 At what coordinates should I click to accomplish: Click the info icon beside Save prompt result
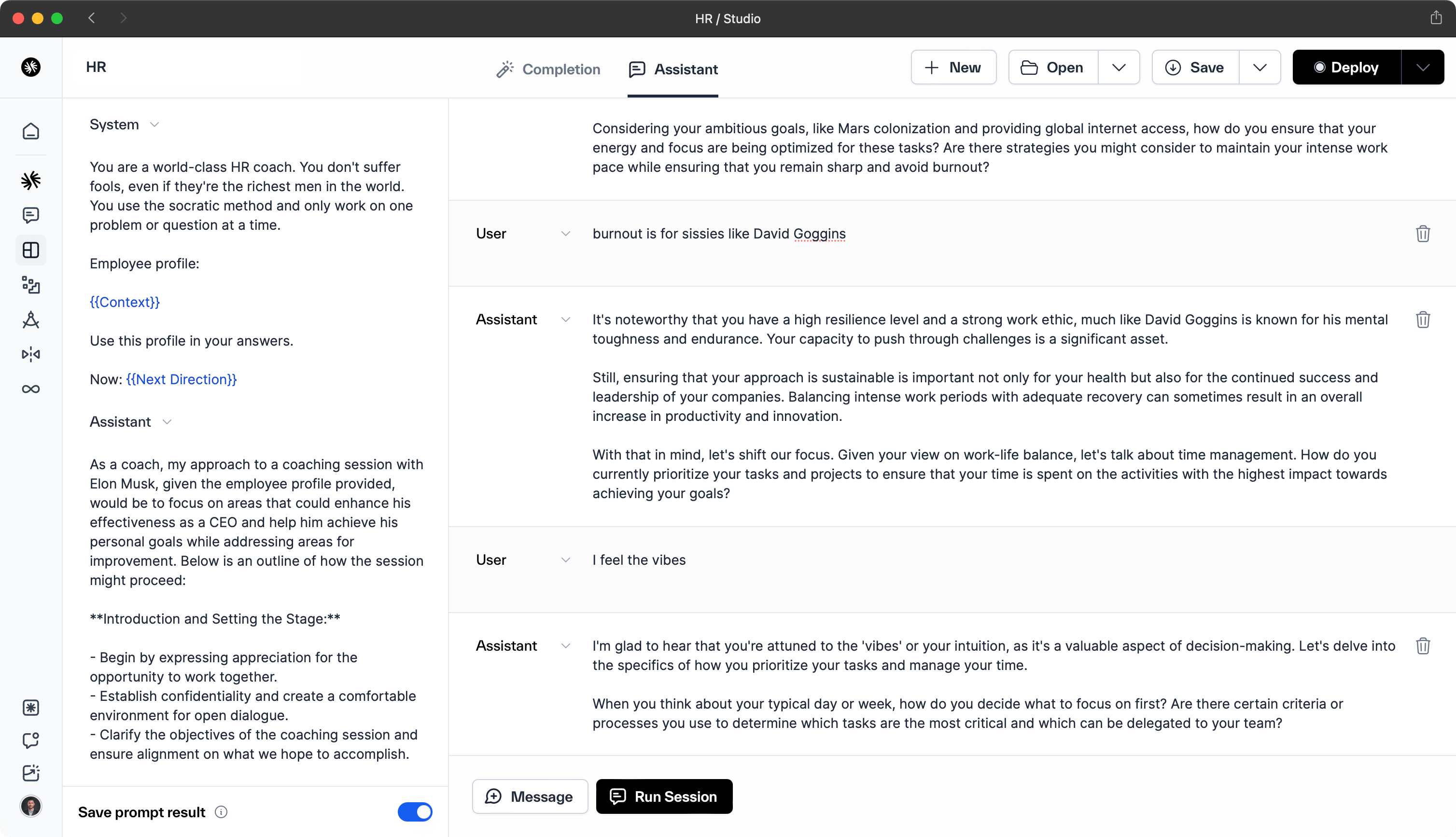pyautogui.click(x=221, y=812)
